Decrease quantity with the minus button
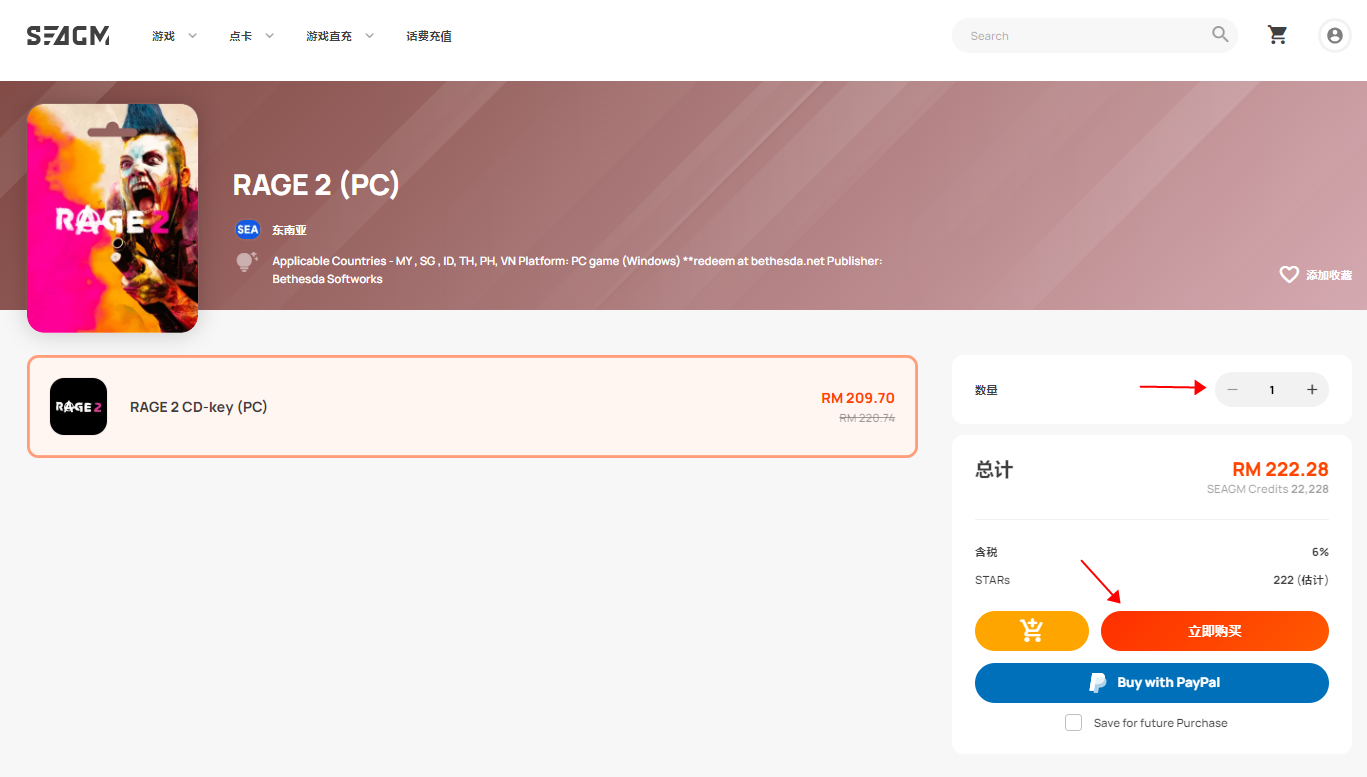Image resolution: width=1367 pixels, height=777 pixels. click(1232, 390)
